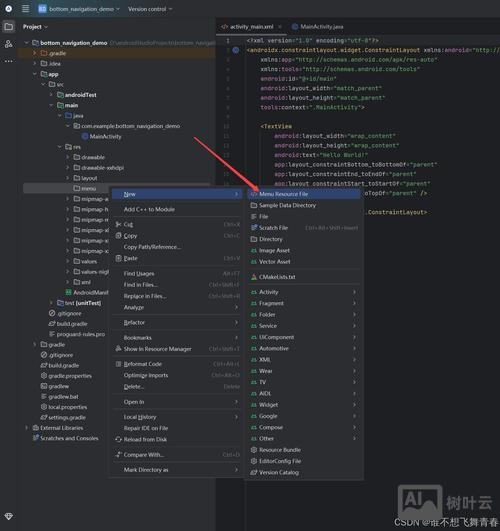500x531 pixels.
Task: Click the Image Asset android icon
Action: 254,251
